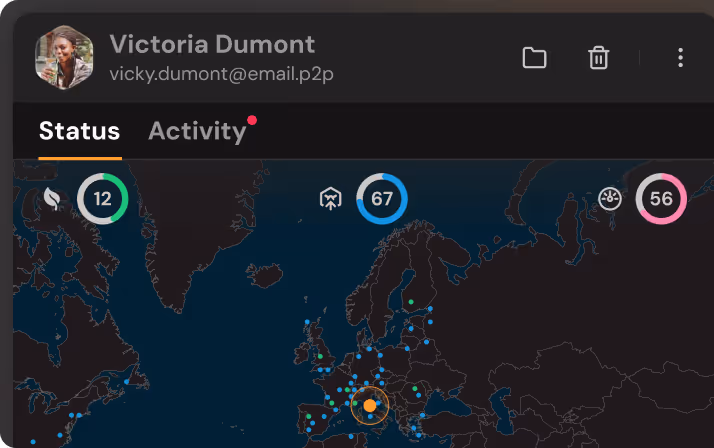Click Victoria Dumont's profile avatar
The image size is (714, 448).
point(64,57)
